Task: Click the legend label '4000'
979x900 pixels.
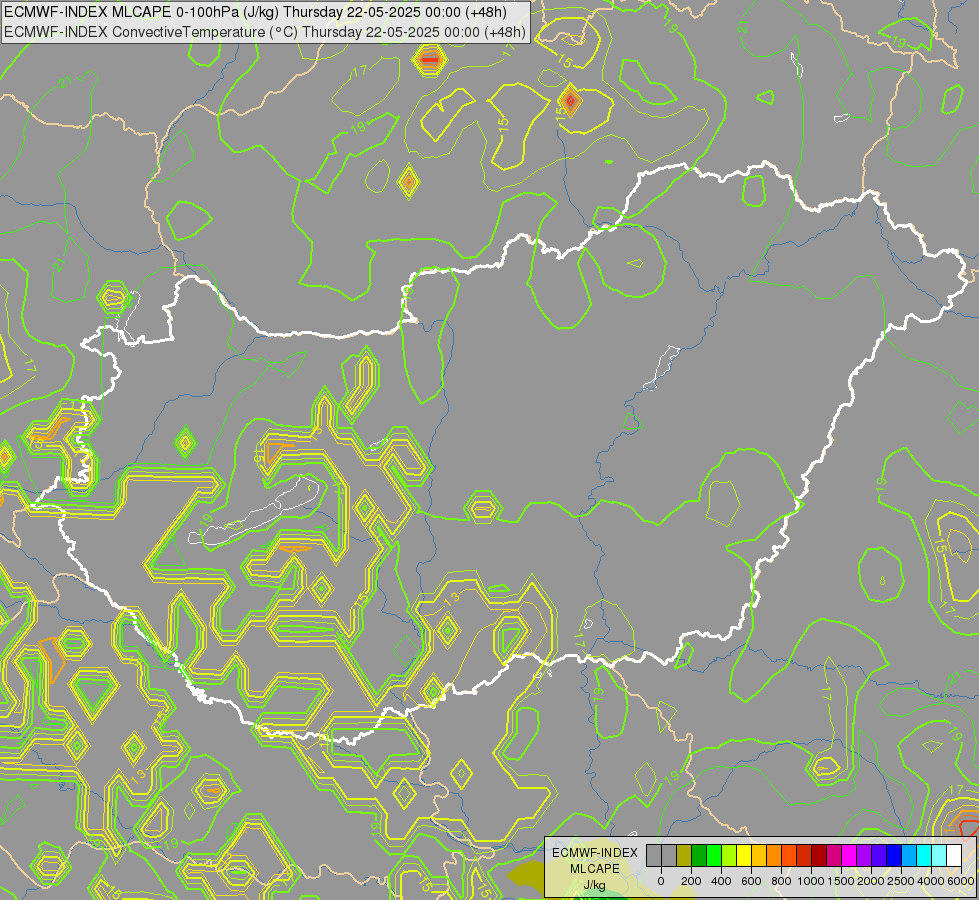Action: pos(931,881)
